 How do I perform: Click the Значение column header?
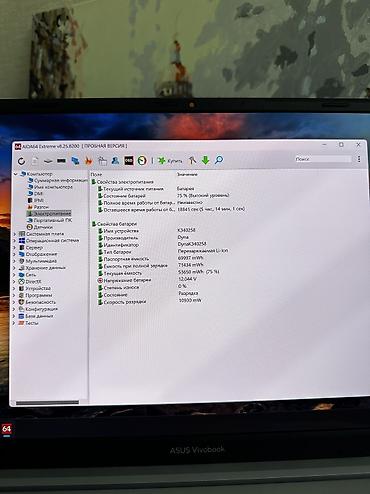pos(187,174)
